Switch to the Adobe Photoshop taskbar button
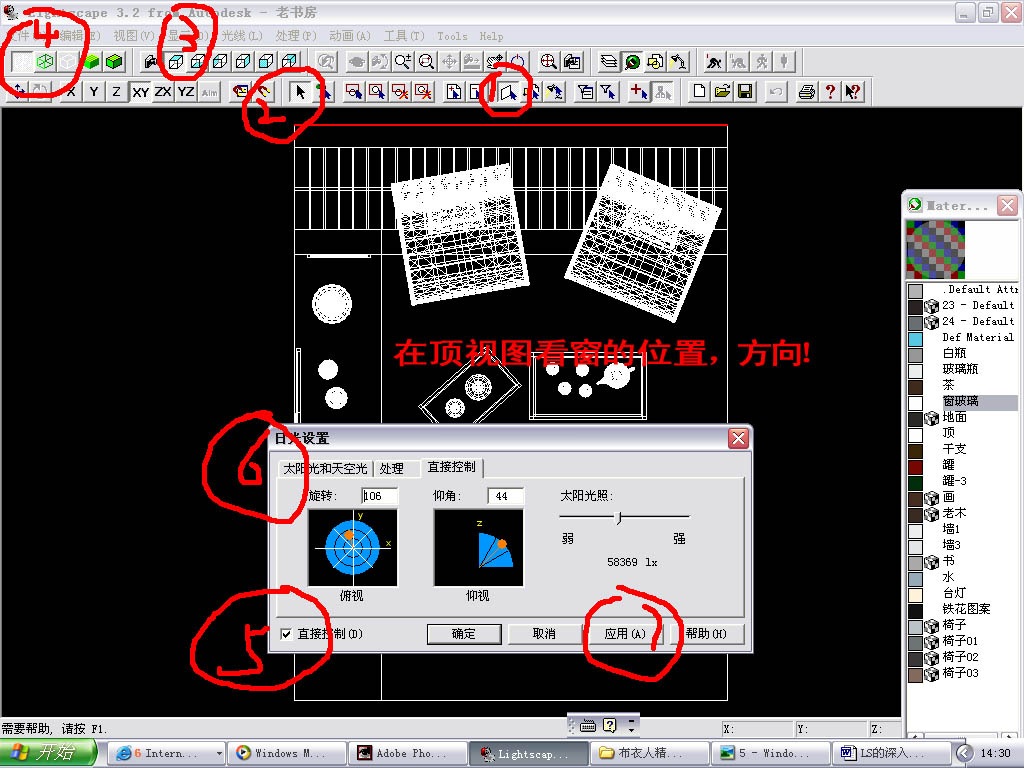 tap(408, 754)
